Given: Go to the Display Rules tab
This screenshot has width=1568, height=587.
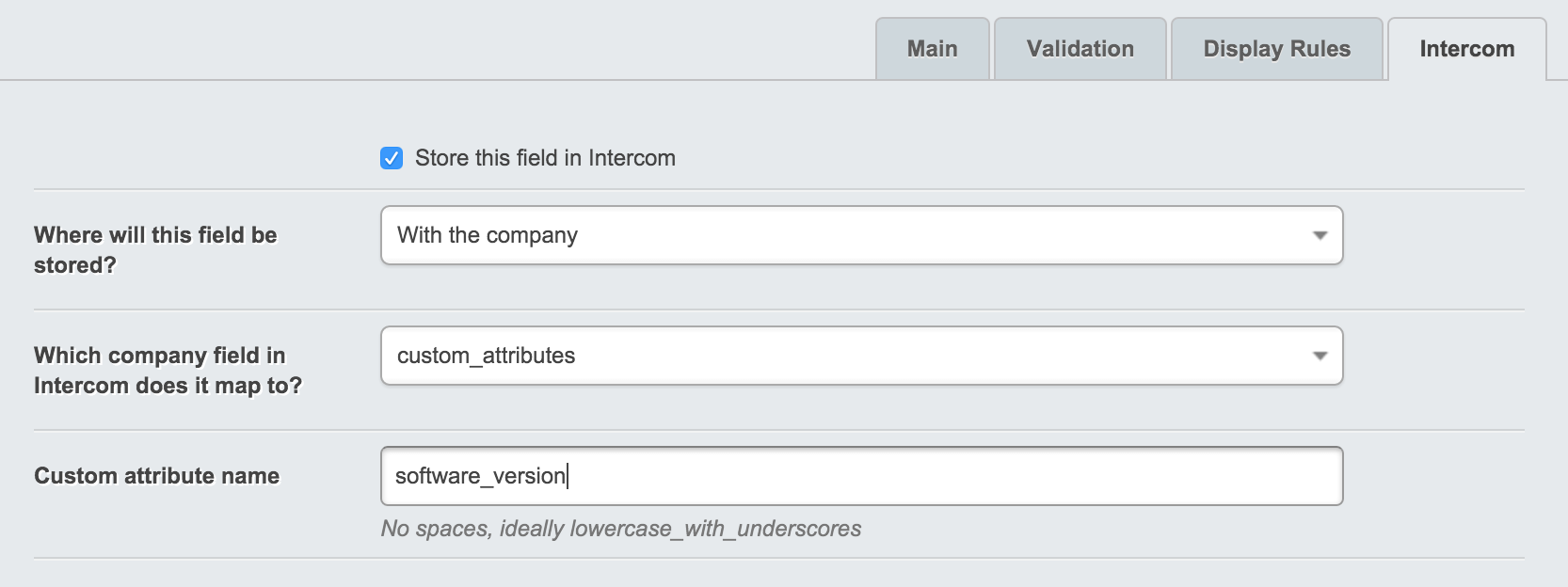Looking at the screenshot, I should point(1276,49).
